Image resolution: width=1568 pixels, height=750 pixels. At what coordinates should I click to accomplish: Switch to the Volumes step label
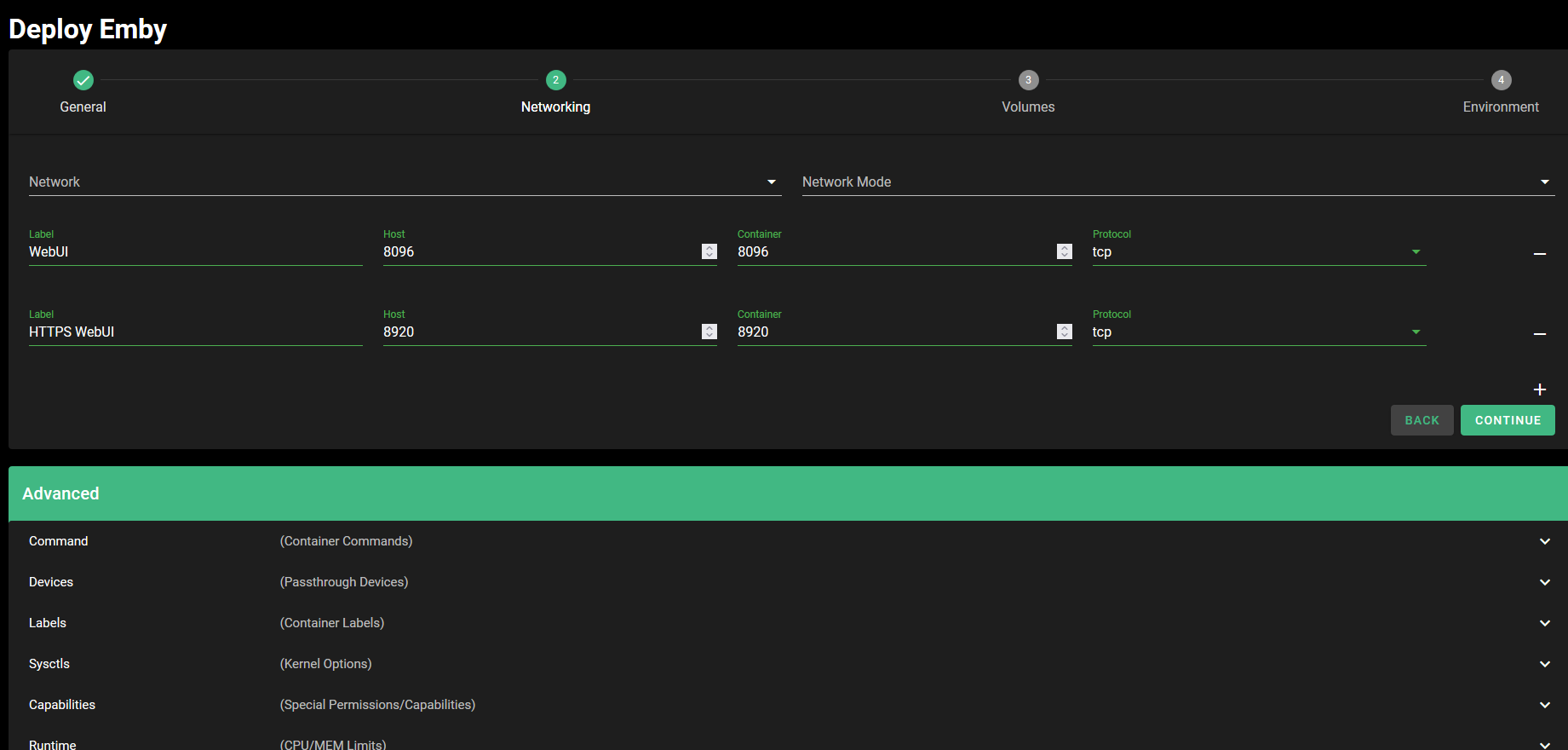pos(1028,107)
